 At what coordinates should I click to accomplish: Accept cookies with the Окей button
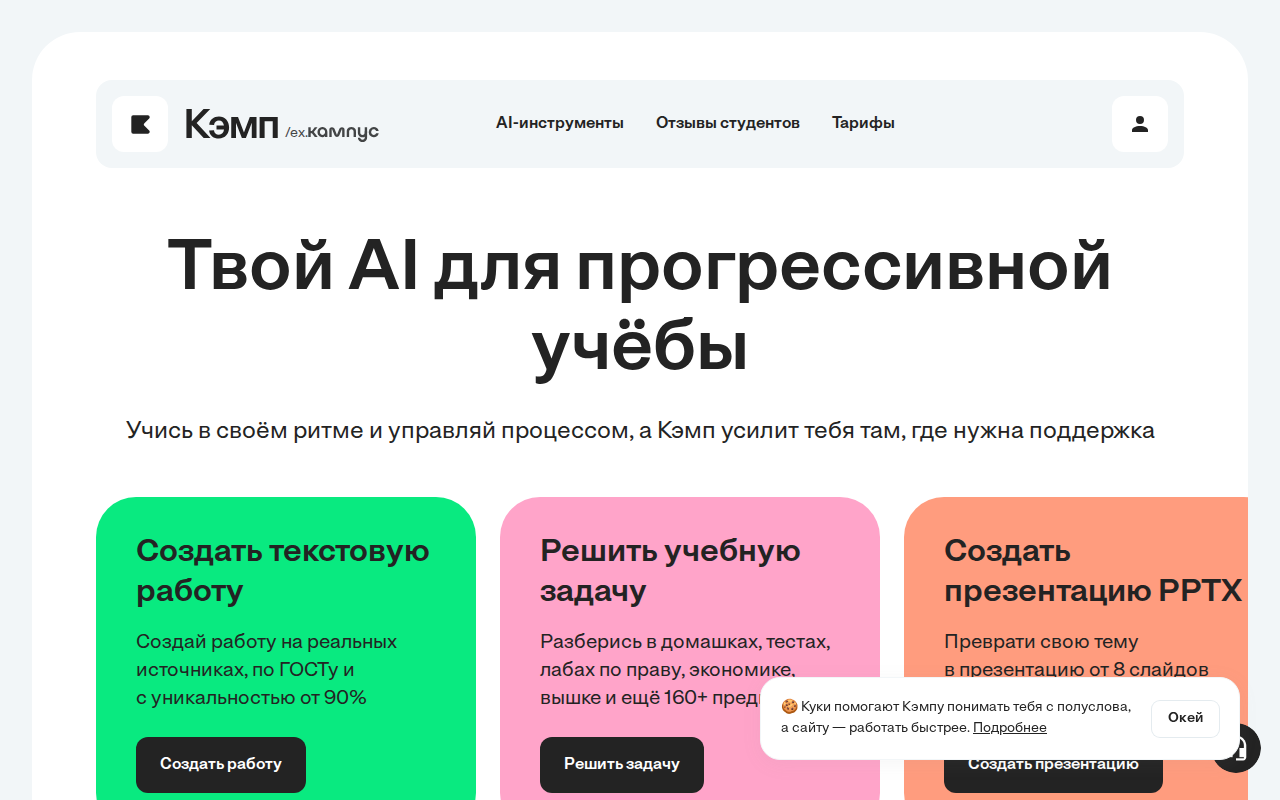coord(1185,718)
